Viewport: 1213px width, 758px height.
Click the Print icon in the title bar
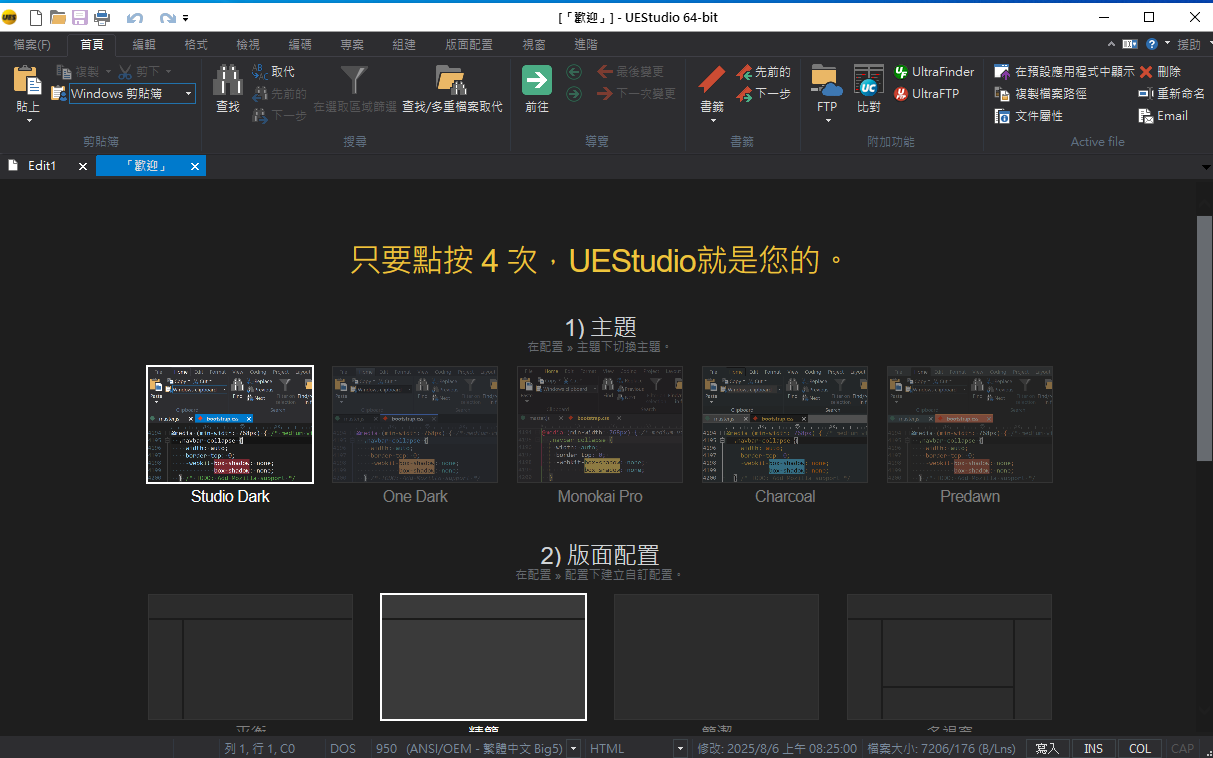102,17
